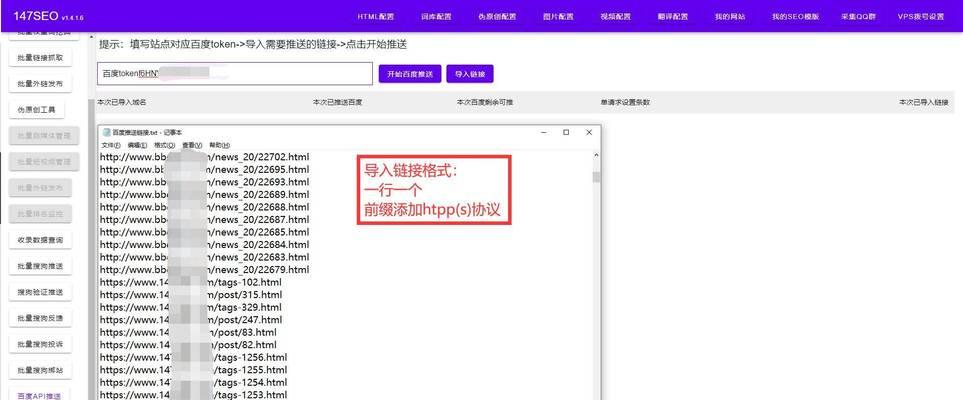Click the line ending news_20/22695.html
Viewport: 963px width, 400px height.
point(205,169)
